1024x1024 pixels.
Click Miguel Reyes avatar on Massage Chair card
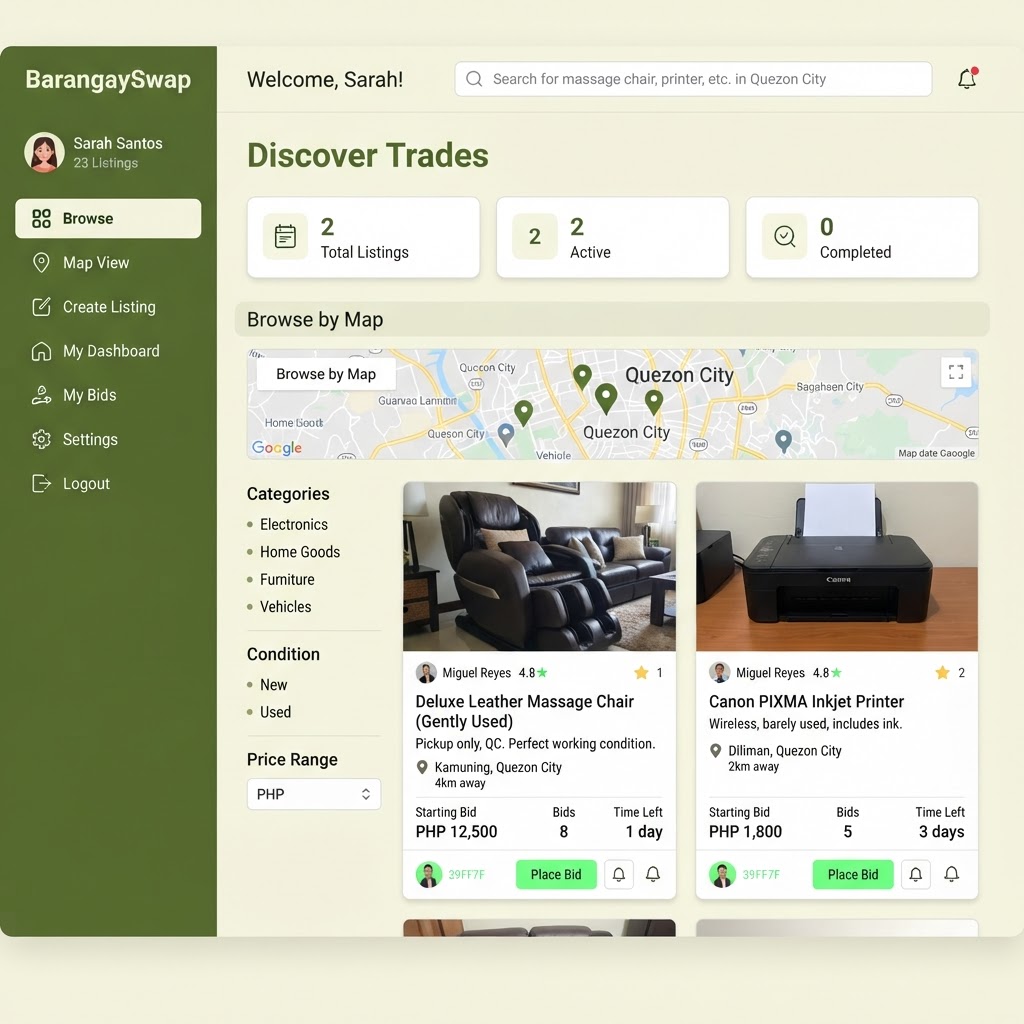(x=426, y=673)
